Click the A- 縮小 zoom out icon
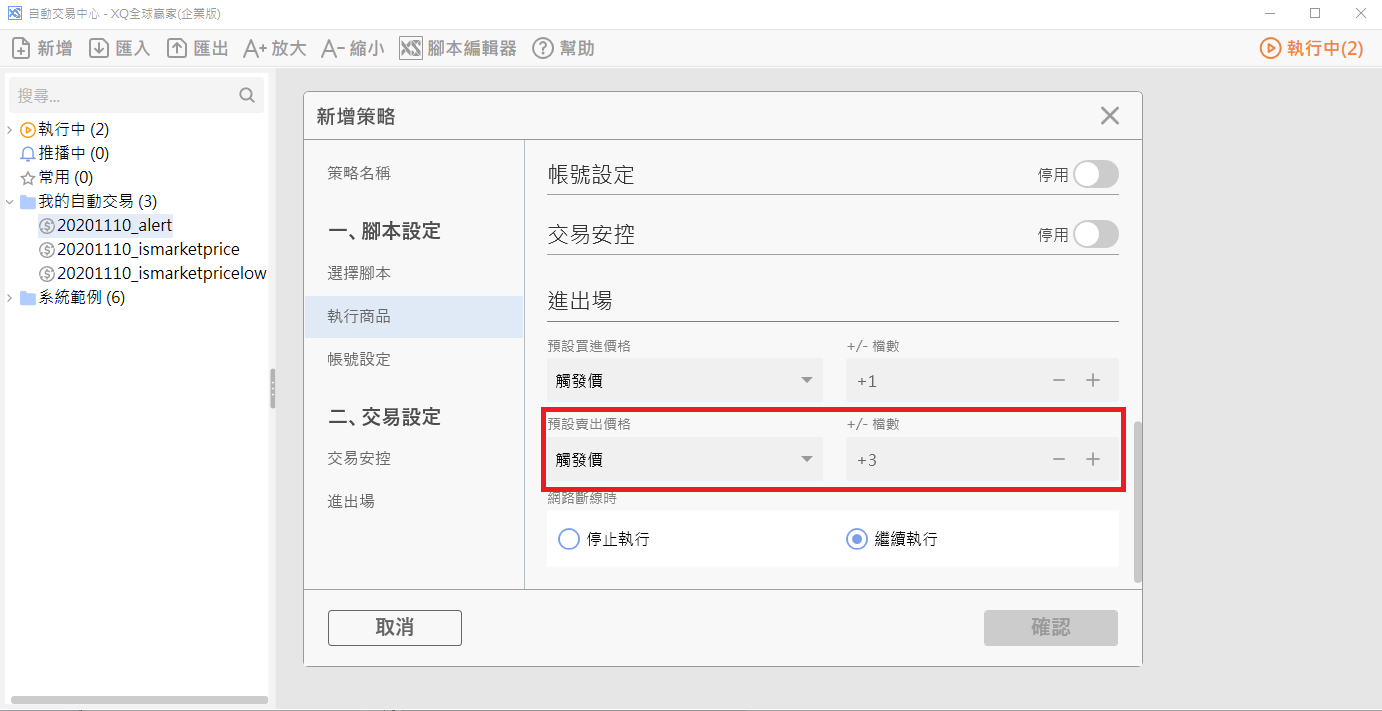The image size is (1382, 711). tap(332, 48)
